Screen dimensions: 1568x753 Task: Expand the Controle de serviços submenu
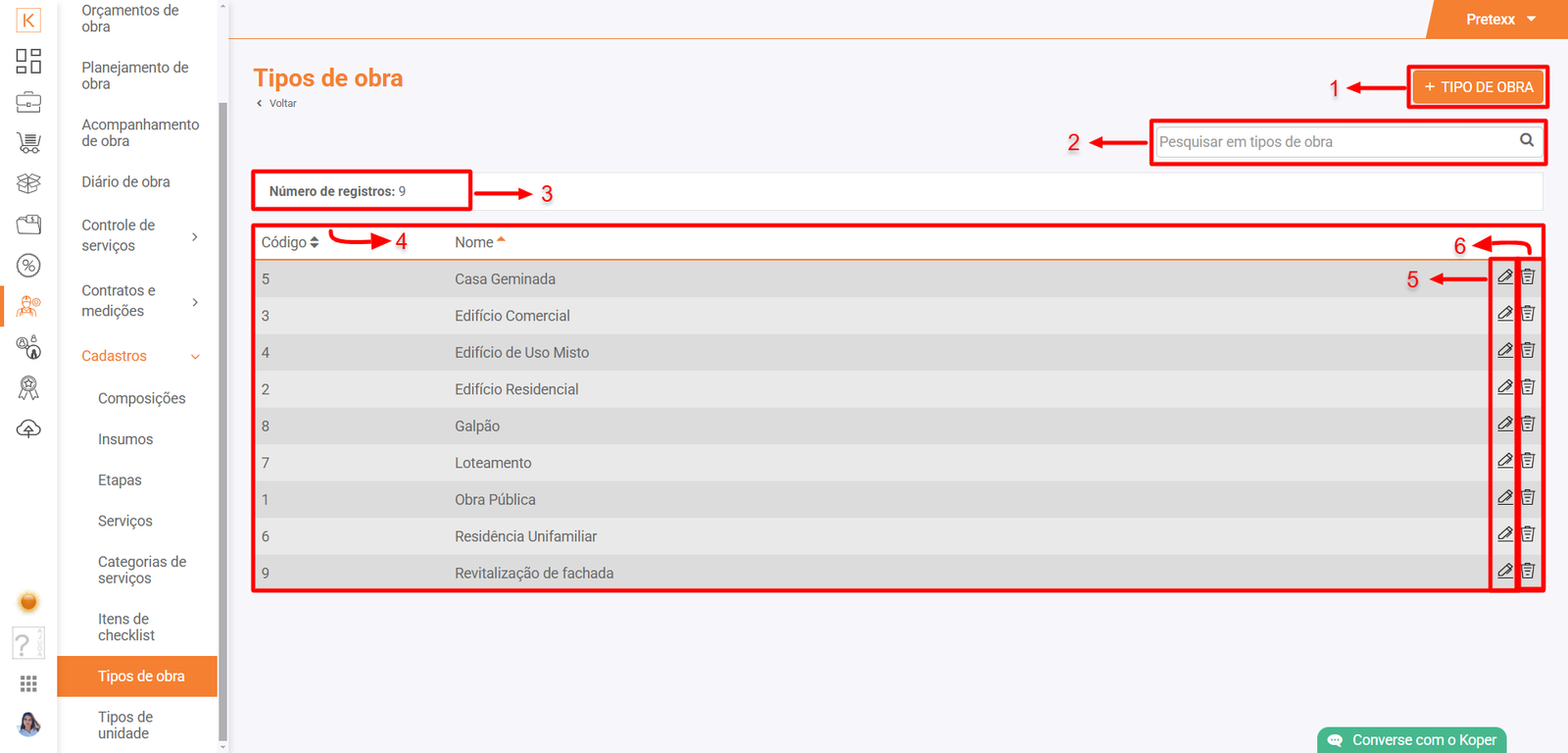coord(195,236)
